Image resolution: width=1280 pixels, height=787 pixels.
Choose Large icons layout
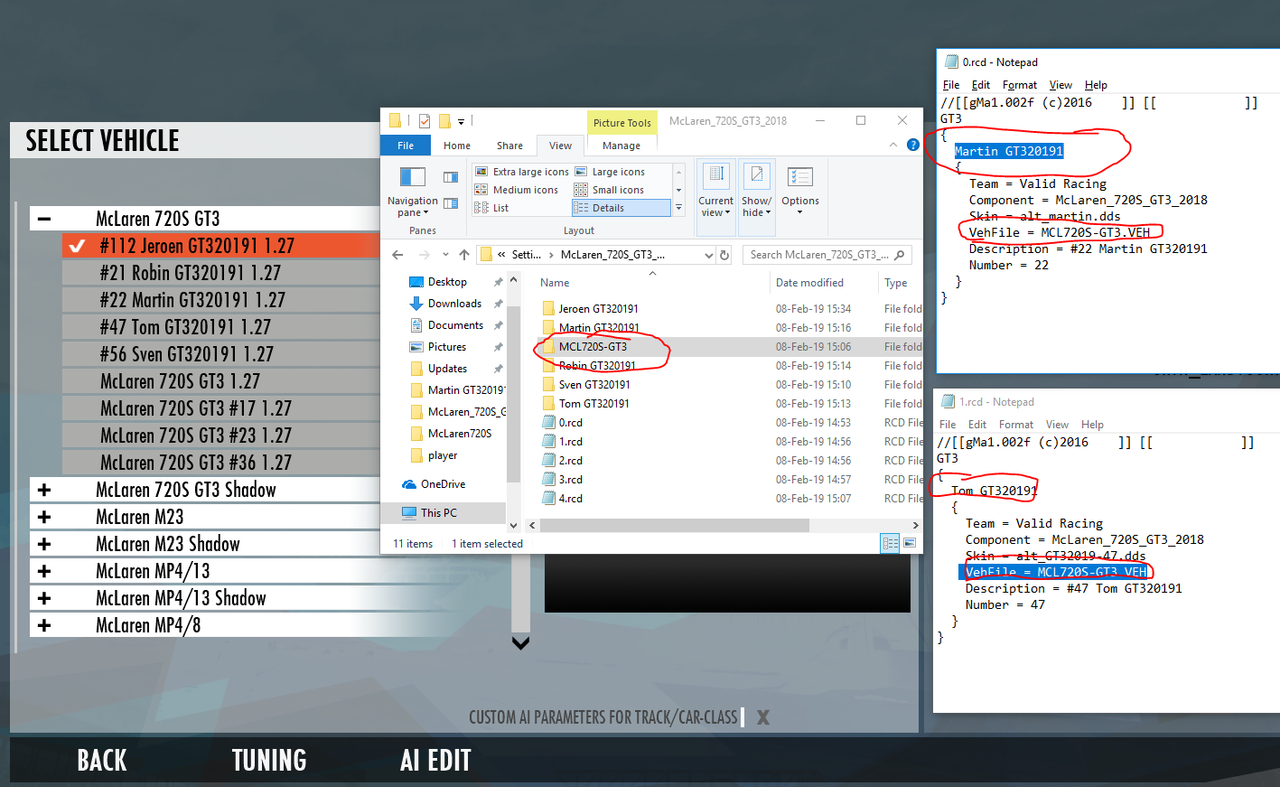click(x=610, y=172)
